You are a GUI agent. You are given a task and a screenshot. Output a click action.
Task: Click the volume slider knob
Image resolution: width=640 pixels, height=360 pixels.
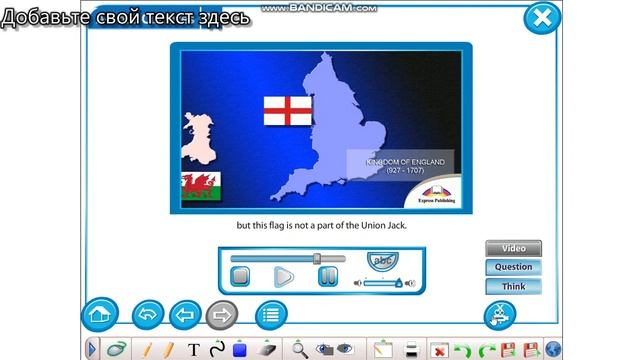398,282
